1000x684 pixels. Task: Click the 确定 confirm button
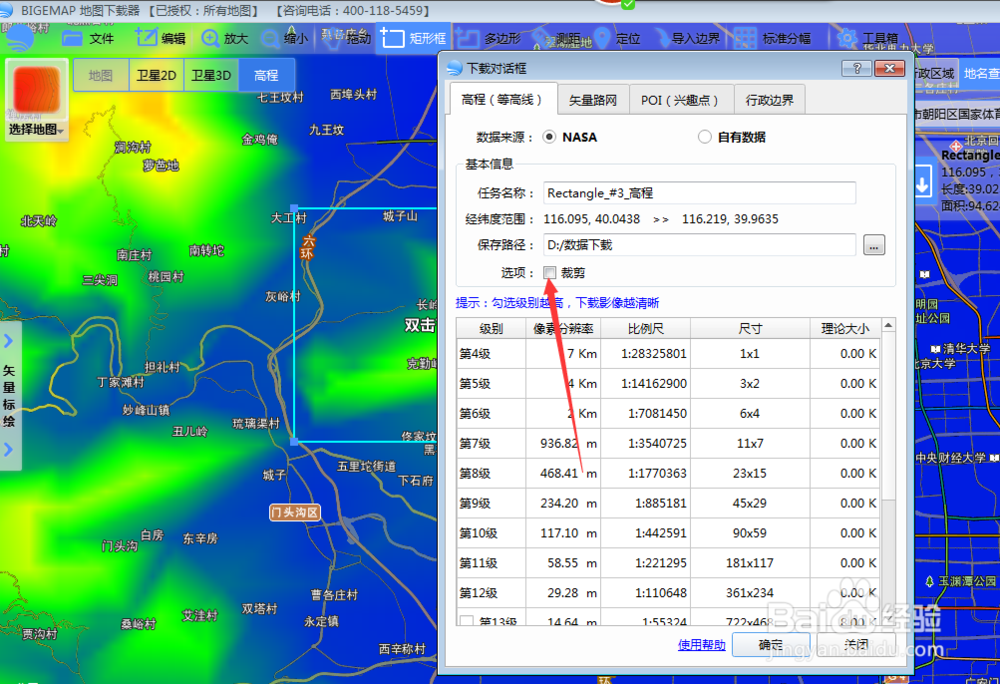coord(771,644)
